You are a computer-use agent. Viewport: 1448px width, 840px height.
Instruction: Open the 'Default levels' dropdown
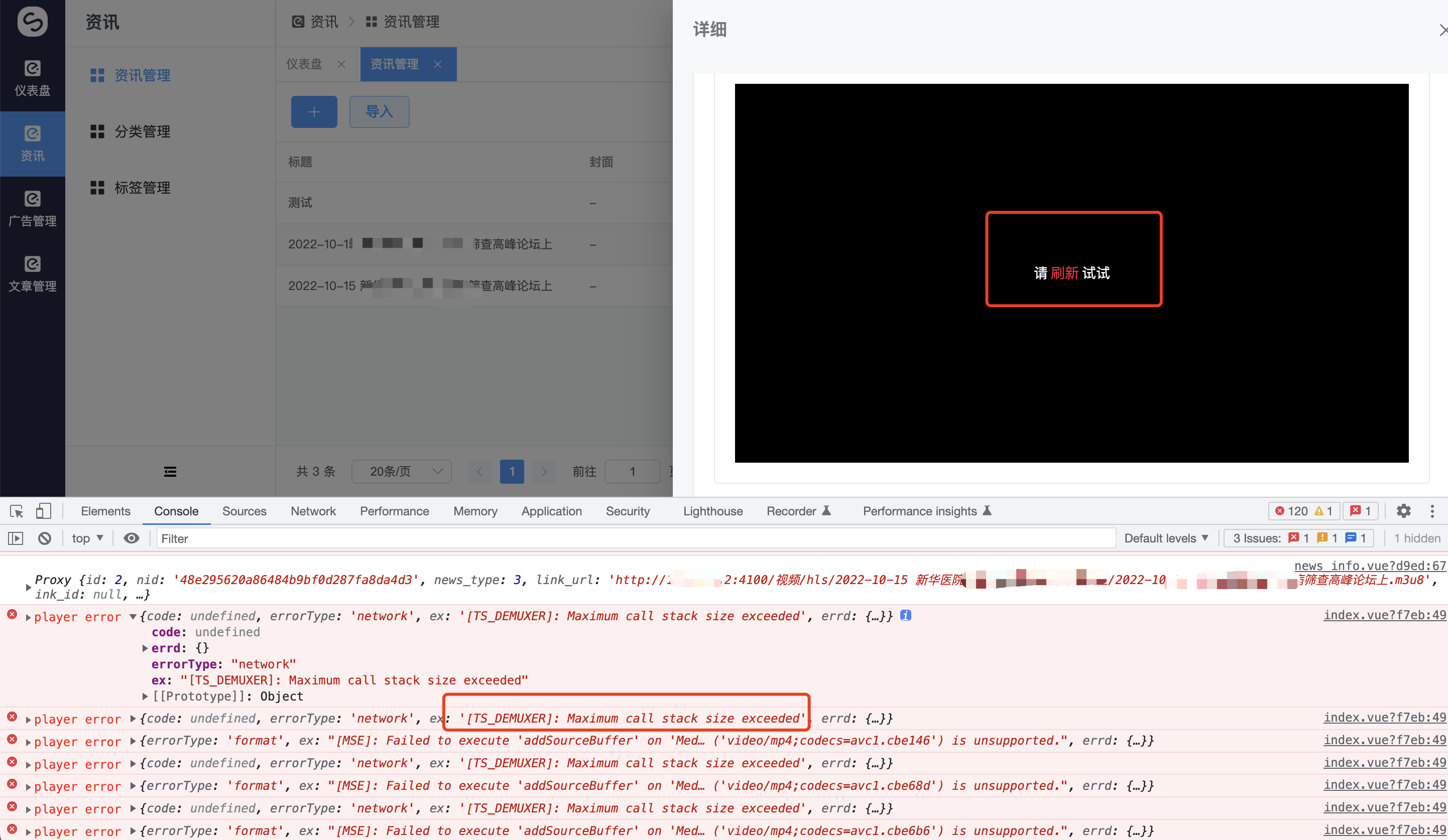click(x=1166, y=538)
